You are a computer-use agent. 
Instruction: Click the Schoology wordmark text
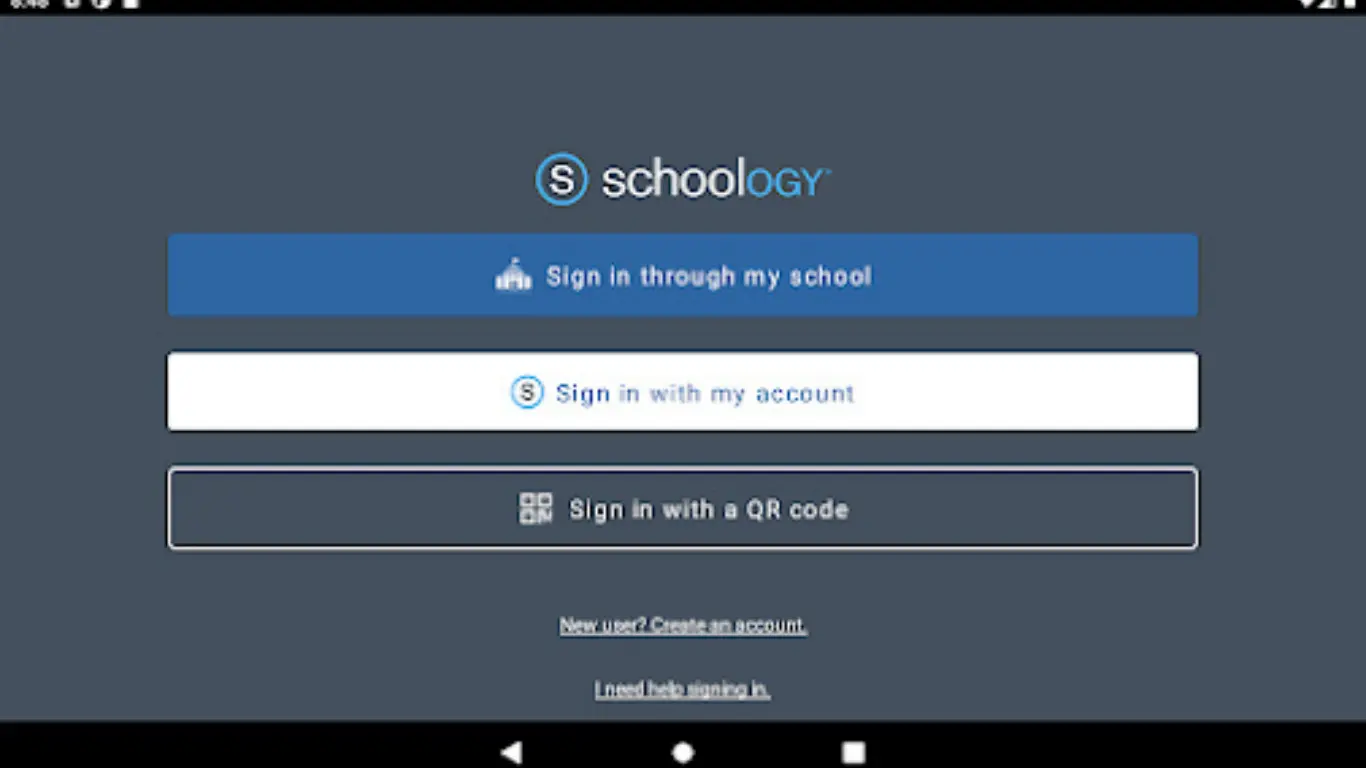[716, 181]
